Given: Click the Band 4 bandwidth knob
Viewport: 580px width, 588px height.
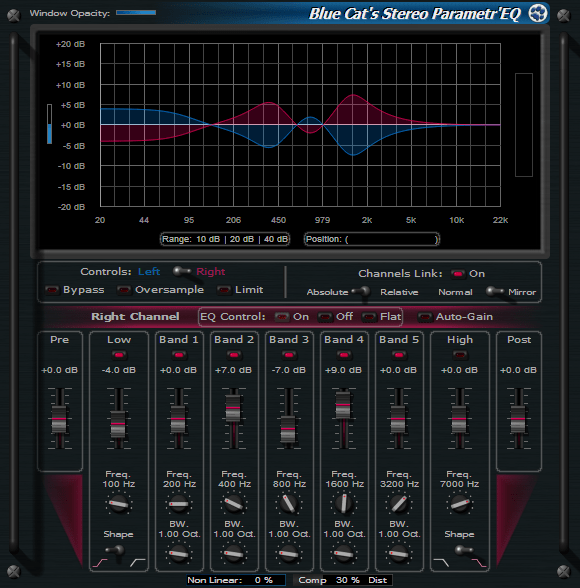Looking at the screenshot, I should tap(343, 554).
